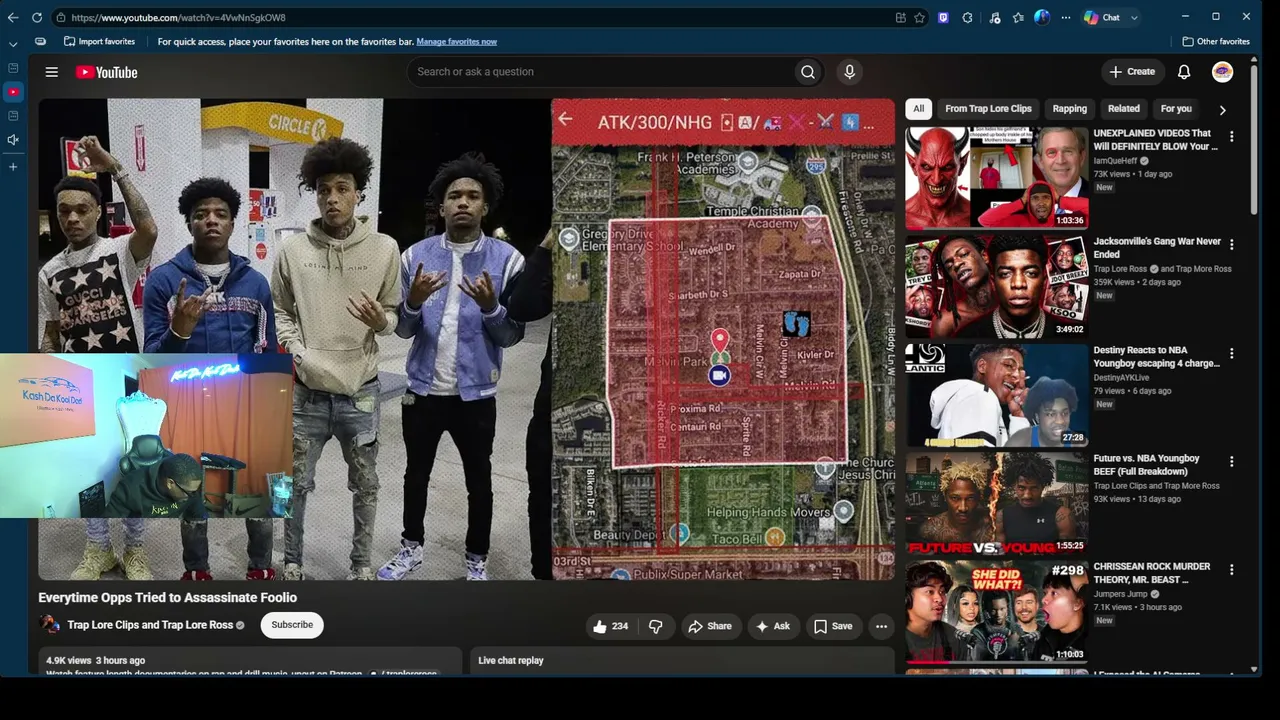Select the From Trap Lore Clips chip
This screenshot has width=1280, height=720.
point(988,109)
